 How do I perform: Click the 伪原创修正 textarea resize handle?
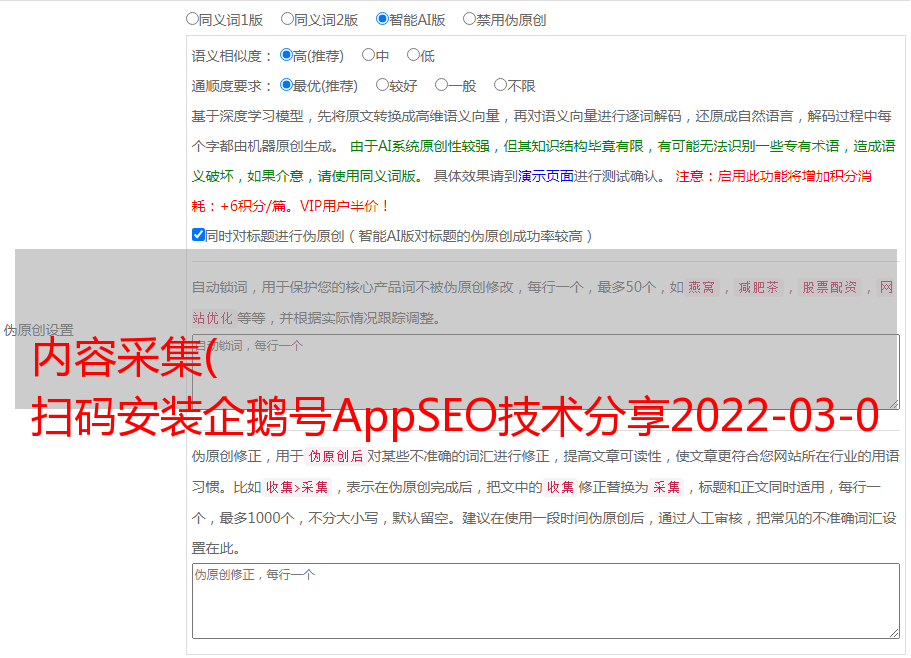pos(893,632)
